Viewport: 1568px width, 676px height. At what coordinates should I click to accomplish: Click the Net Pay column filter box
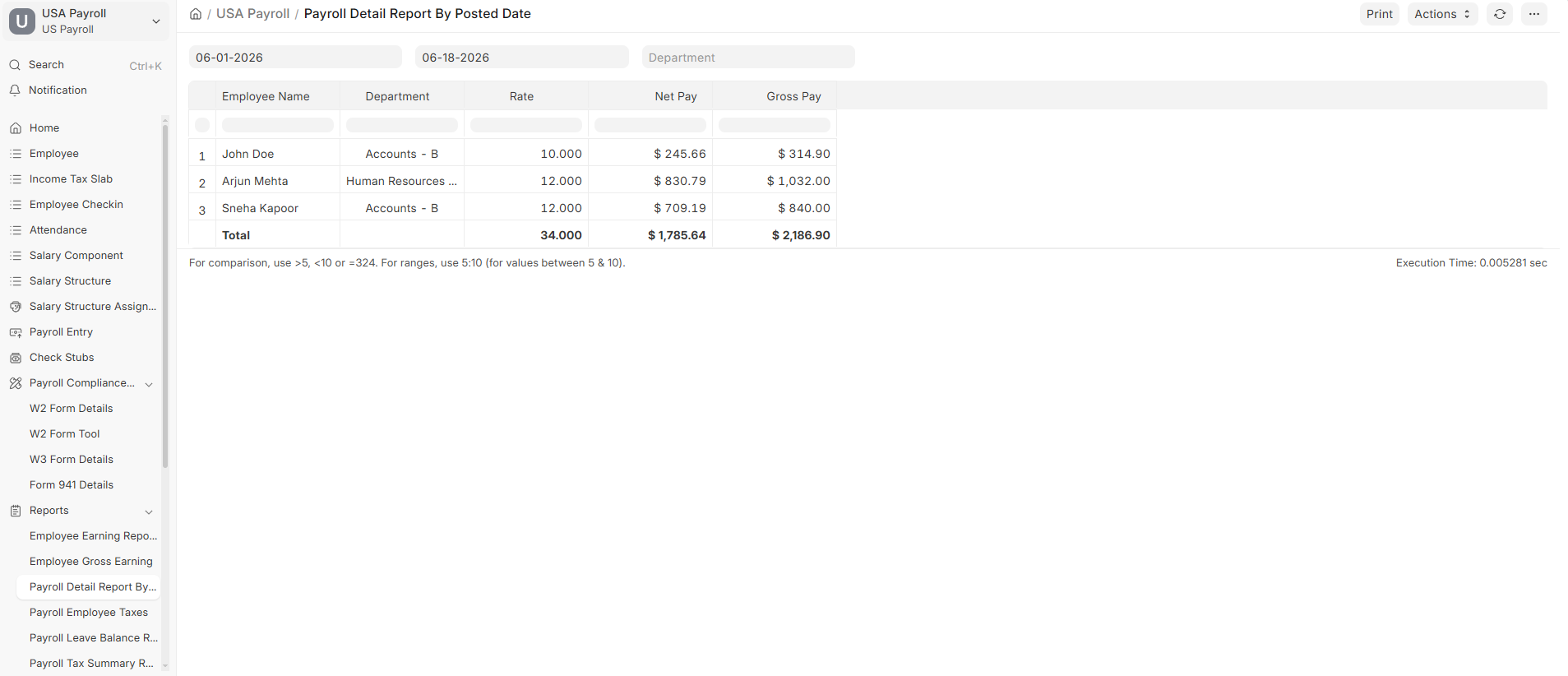pos(650,125)
